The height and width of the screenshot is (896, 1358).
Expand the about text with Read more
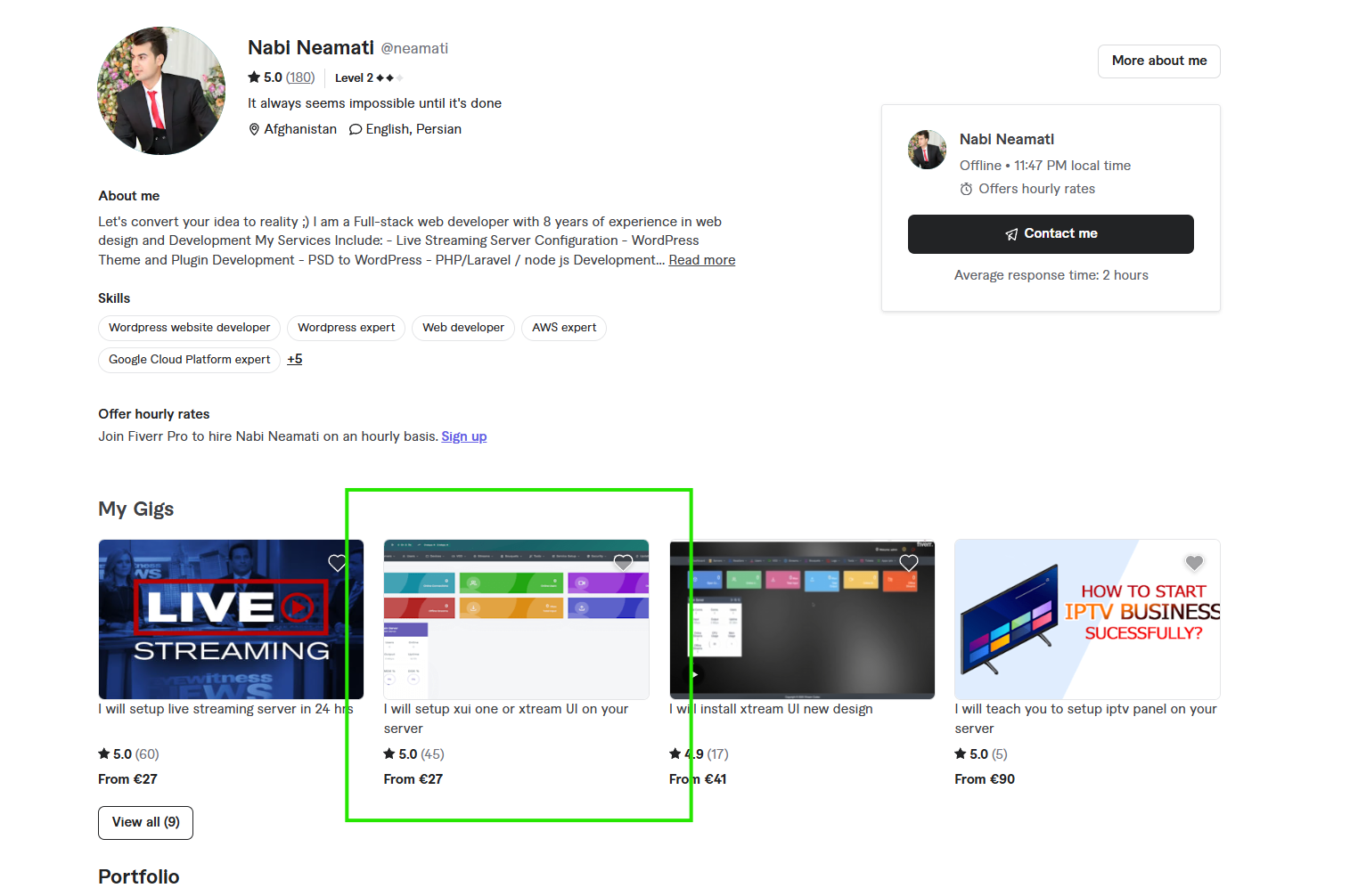point(702,260)
